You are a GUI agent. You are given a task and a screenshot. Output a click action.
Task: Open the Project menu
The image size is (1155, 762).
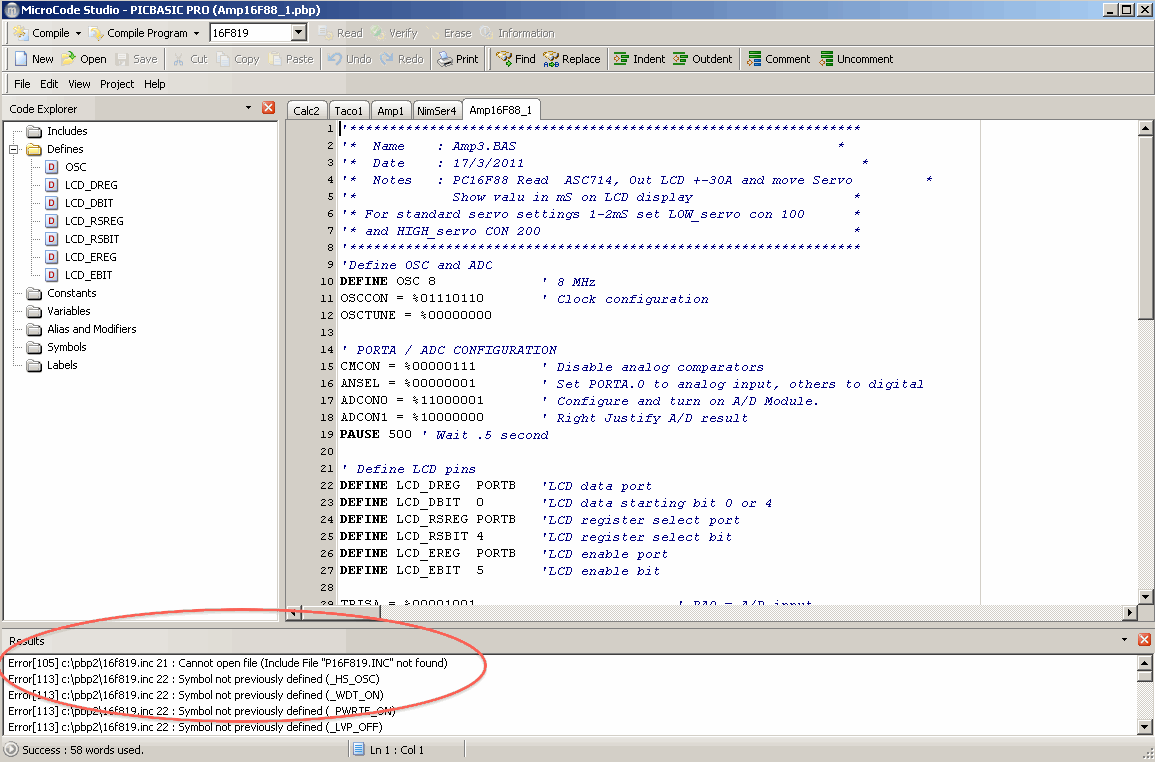[x=117, y=84]
